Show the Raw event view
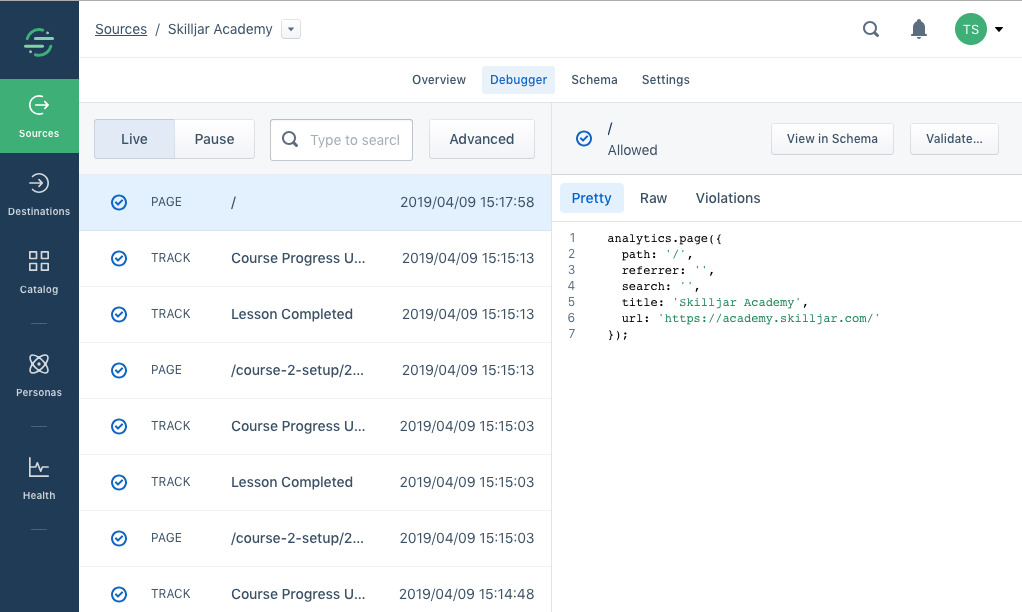This screenshot has height=612, width=1022. (653, 198)
